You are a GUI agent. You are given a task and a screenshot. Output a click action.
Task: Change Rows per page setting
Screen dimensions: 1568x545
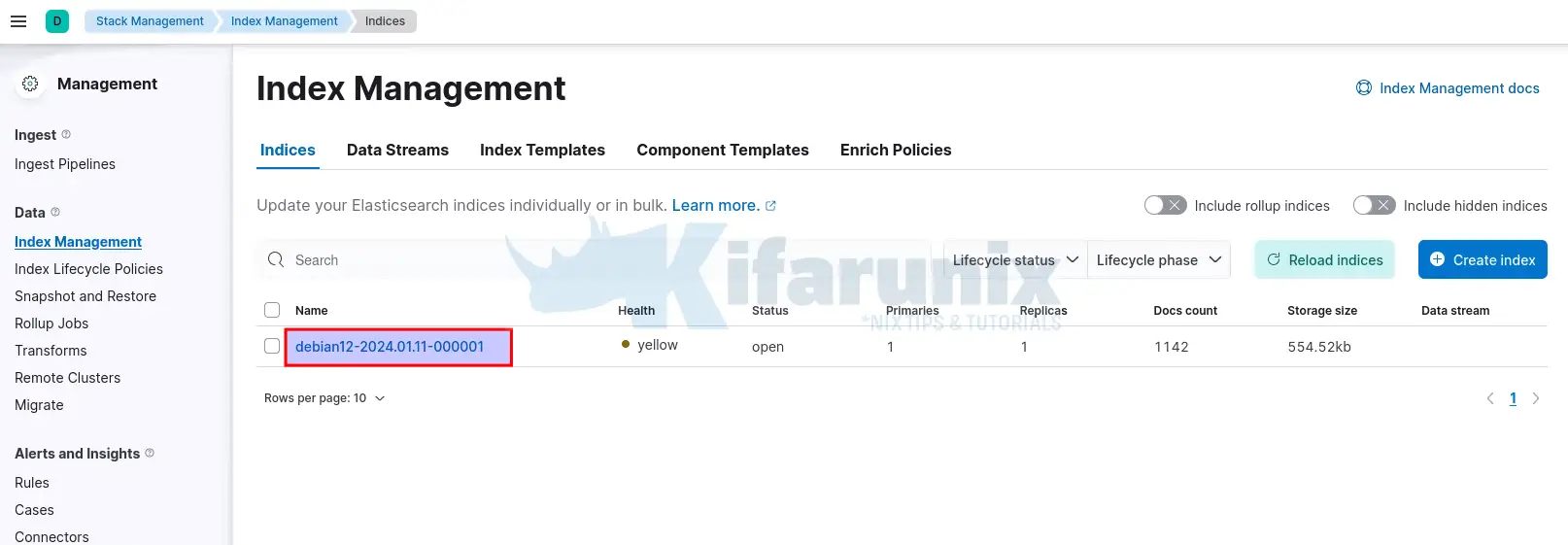pyautogui.click(x=324, y=398)
